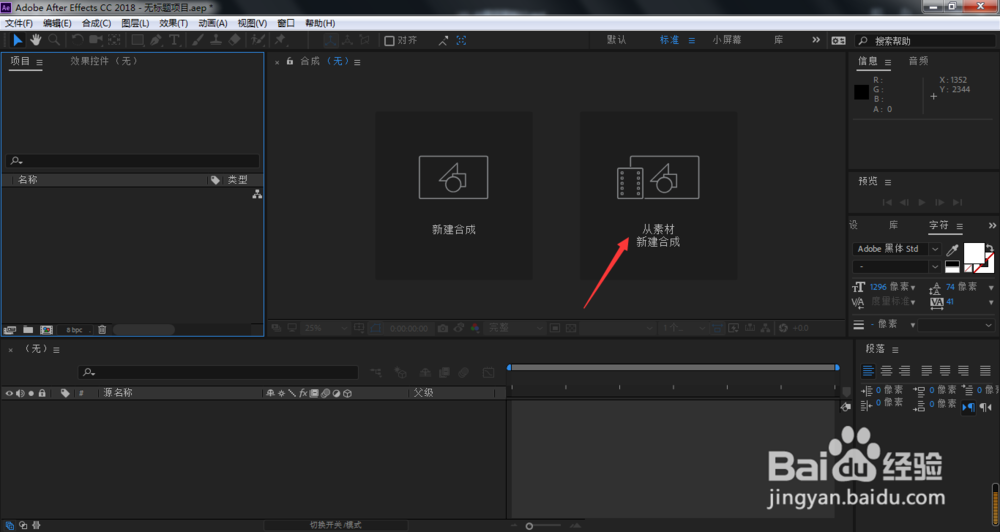
Task: Open the stroke options dropdown in Character panel
Action: coord(955,325)
